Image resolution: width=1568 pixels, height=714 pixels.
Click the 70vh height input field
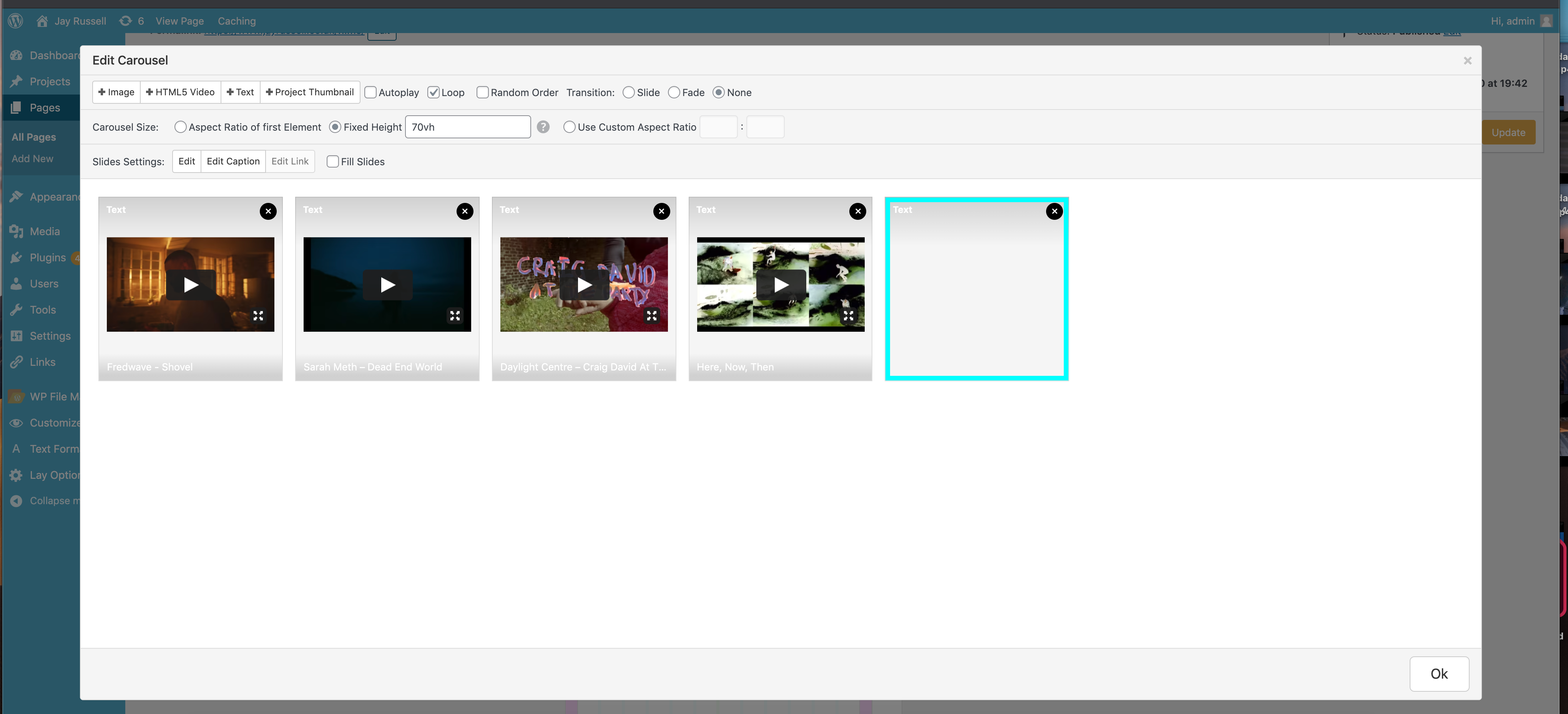[x=467, y=126]
